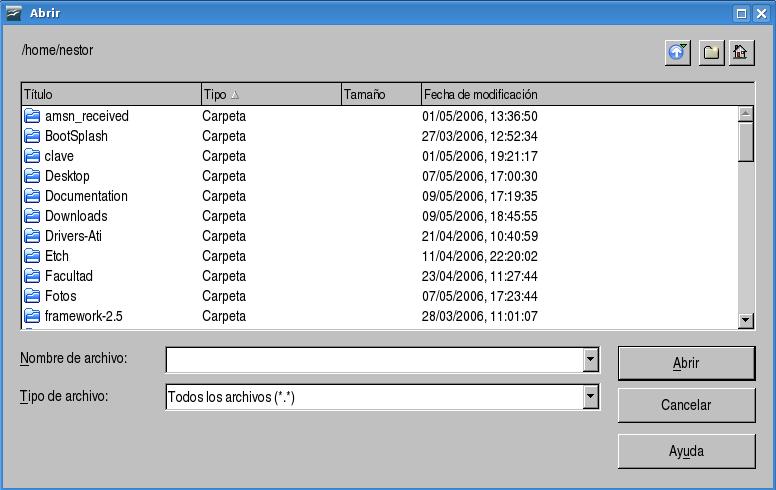Click the create new folder icon
This screenshot has height=490, width=776.
[x=711, y=52]
